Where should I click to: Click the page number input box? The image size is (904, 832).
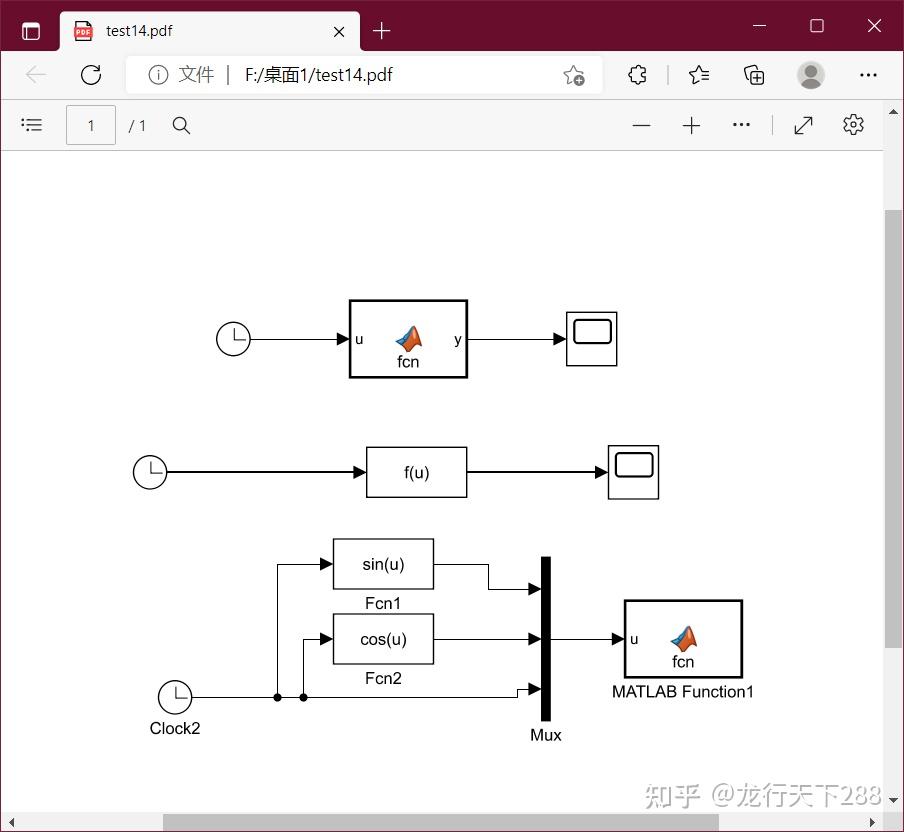[90, 124]
